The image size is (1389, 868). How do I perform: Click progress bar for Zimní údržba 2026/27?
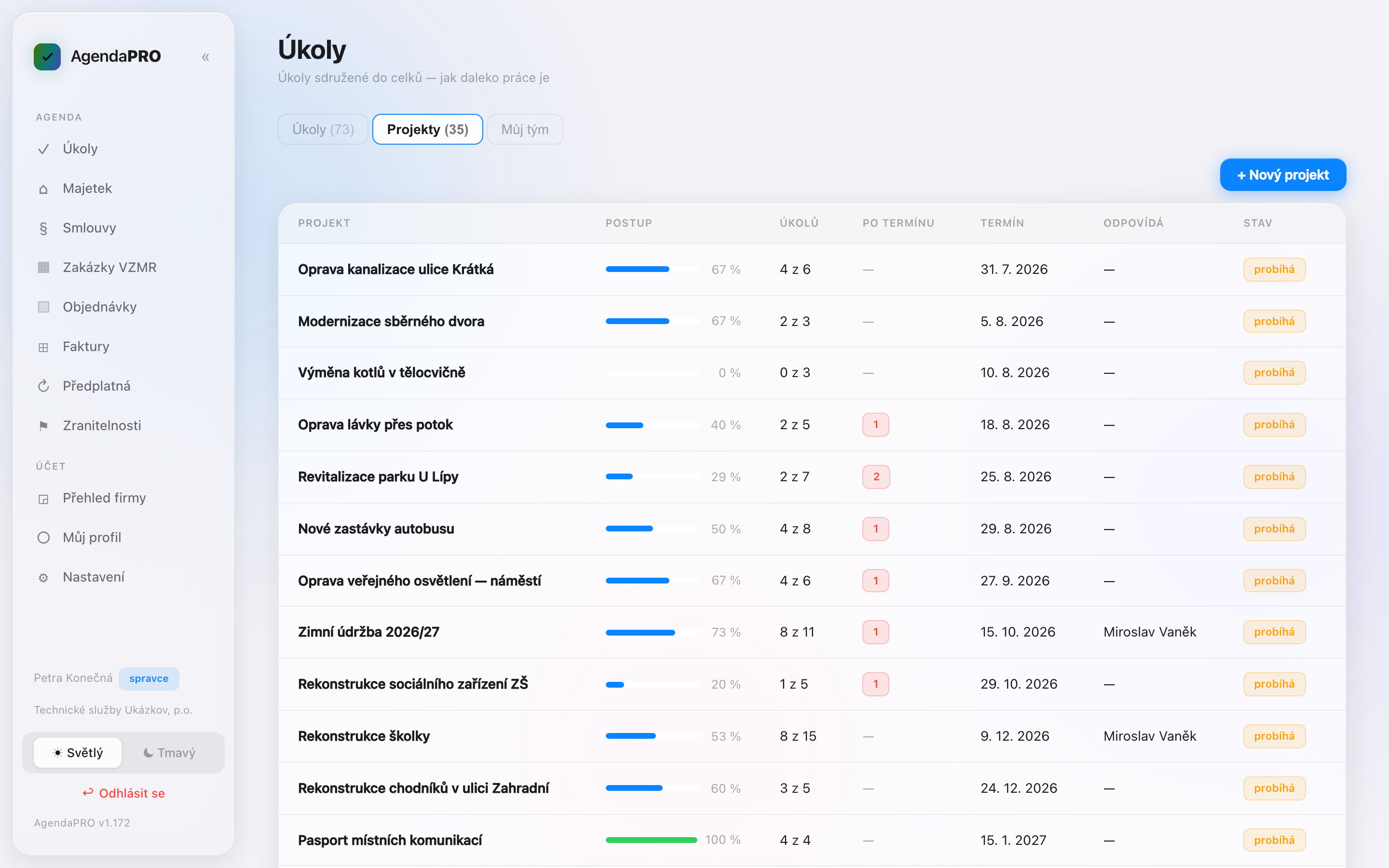coord(653,632)
